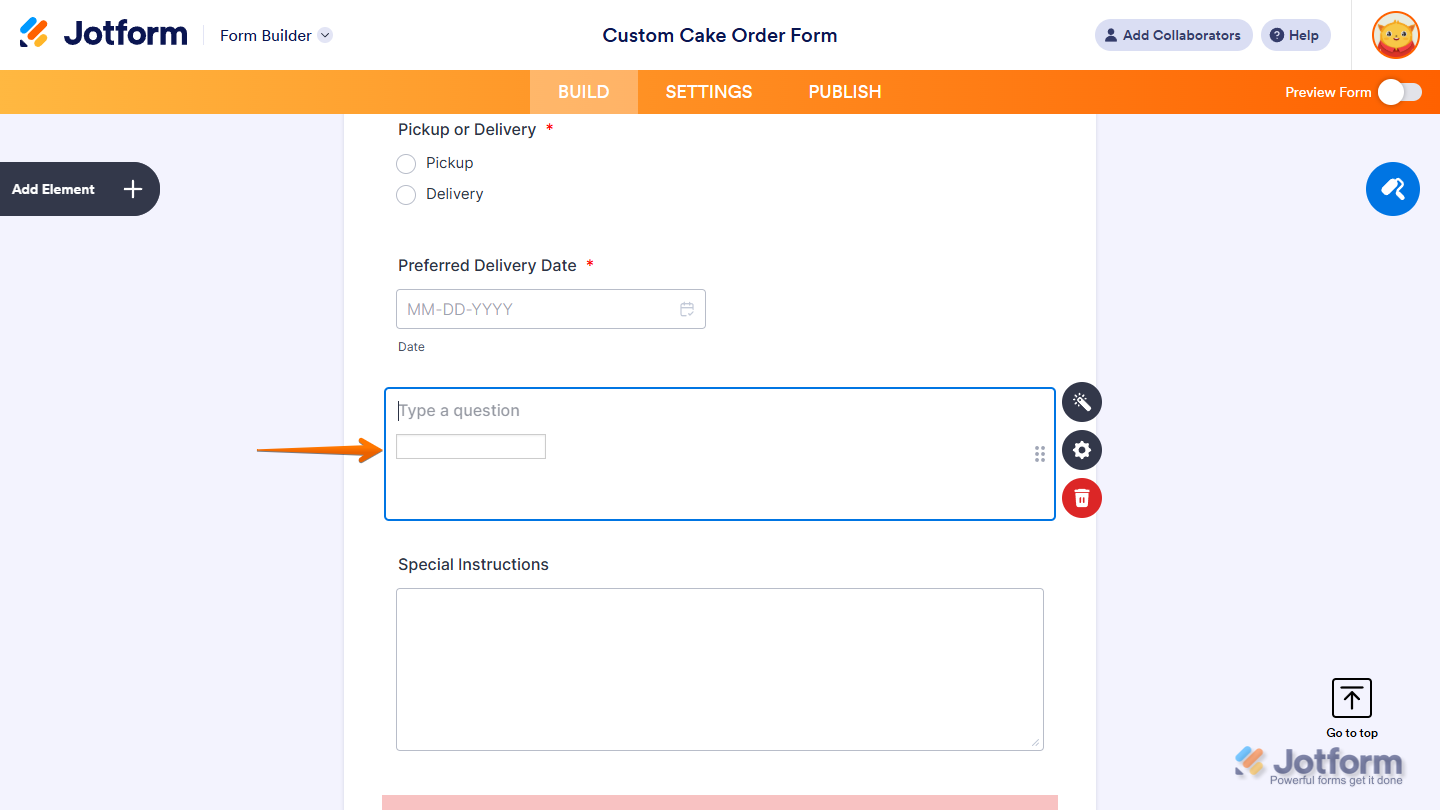
Task: Click the magic wand AI icon beside the field
Action: tap(1081, 402)
